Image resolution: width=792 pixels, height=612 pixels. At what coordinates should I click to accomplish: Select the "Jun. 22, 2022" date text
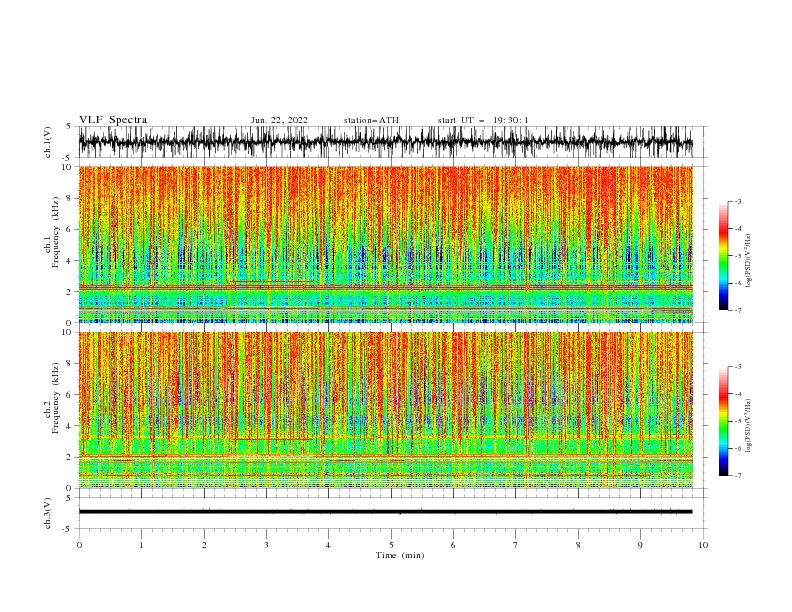click(x=279, y=120)
